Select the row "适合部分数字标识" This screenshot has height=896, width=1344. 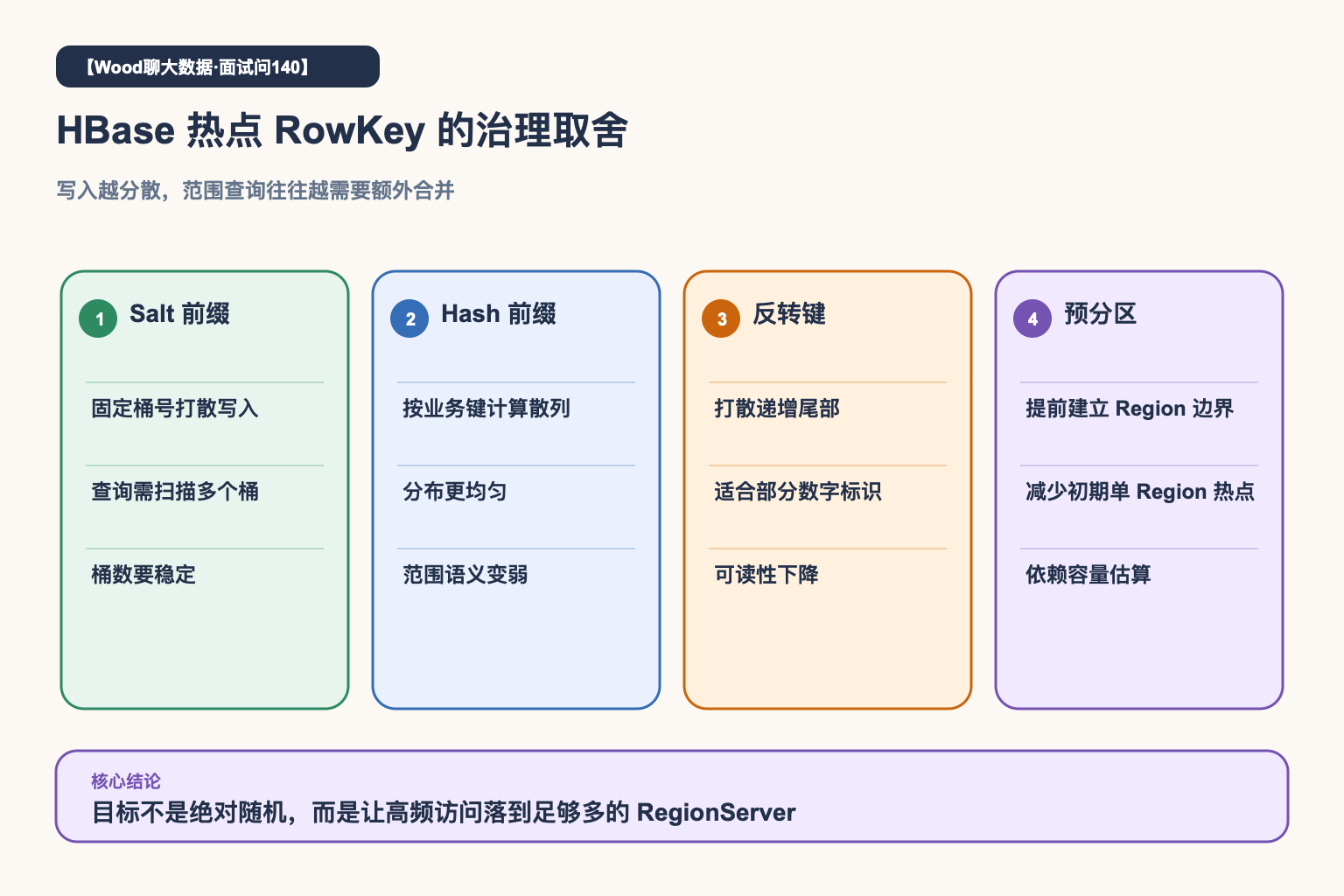(798, 492)
